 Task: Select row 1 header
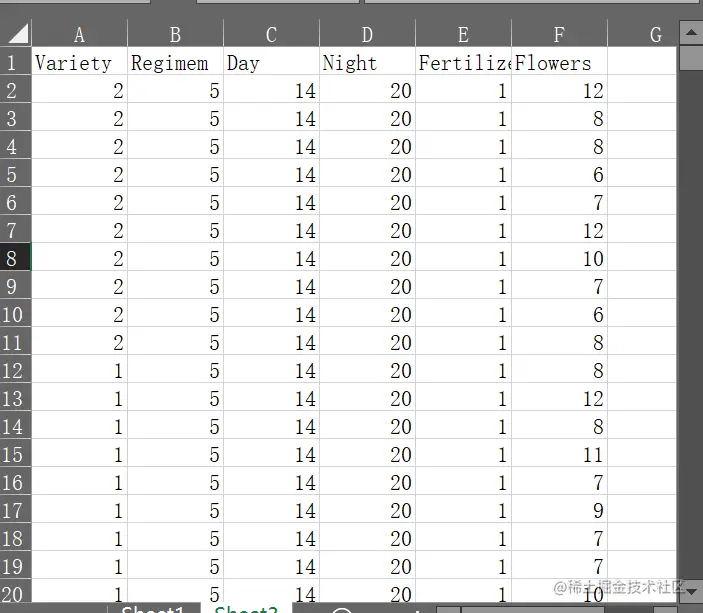click(x=16, y=61)
